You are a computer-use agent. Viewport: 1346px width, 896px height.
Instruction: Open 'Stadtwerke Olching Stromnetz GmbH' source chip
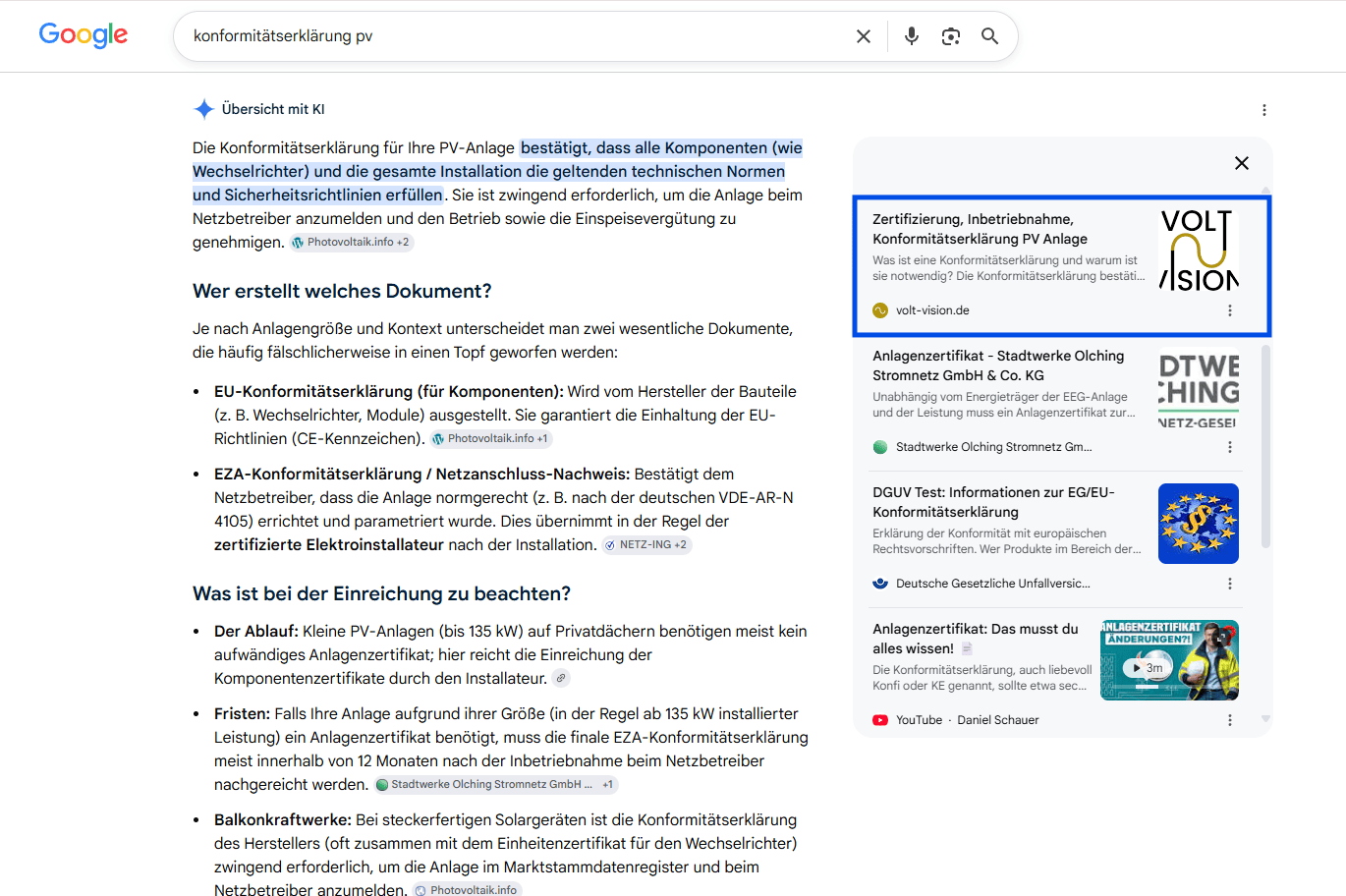(496, 784)
